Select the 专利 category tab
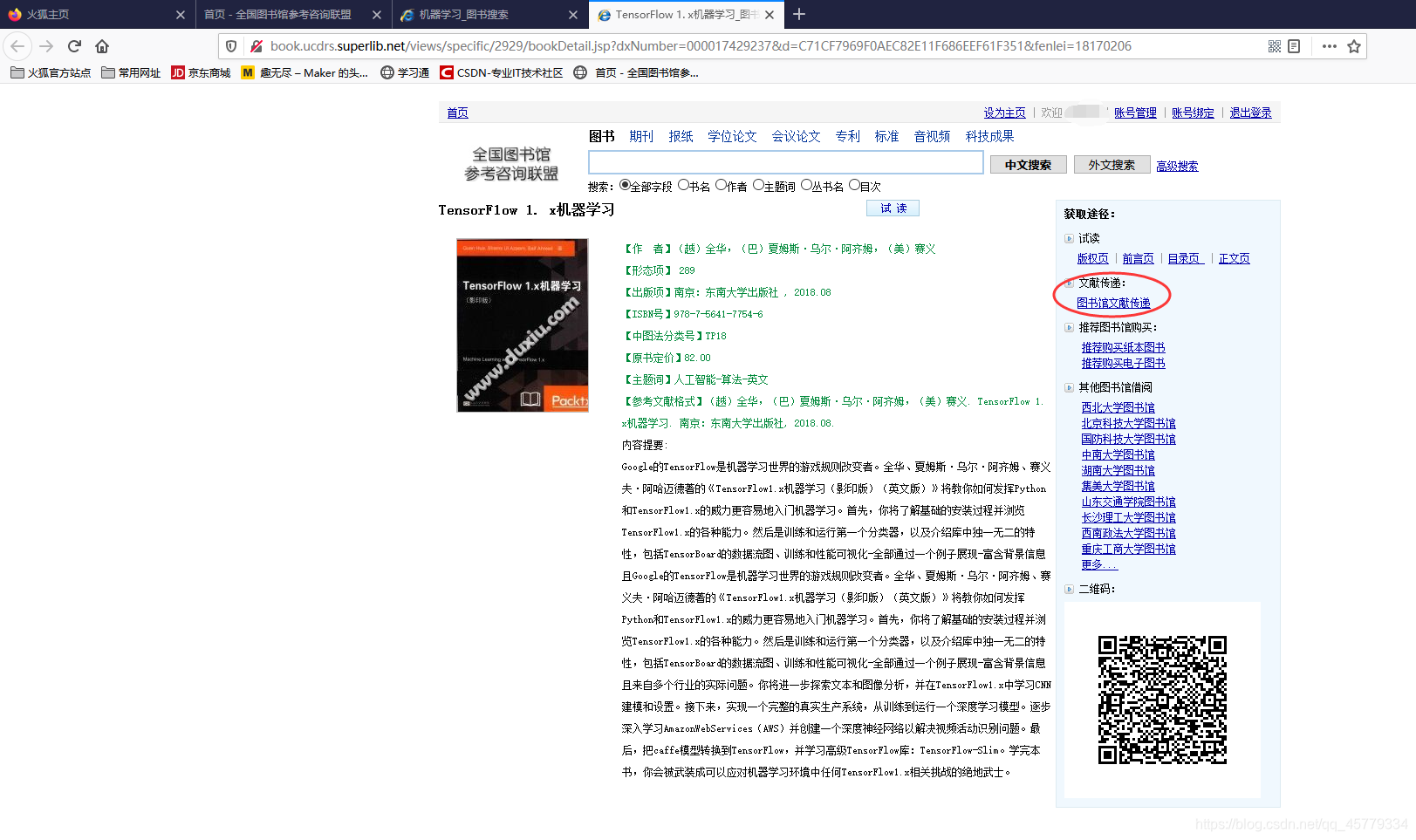This screenshot has height=840, width=1416. (x=847, y=136)
